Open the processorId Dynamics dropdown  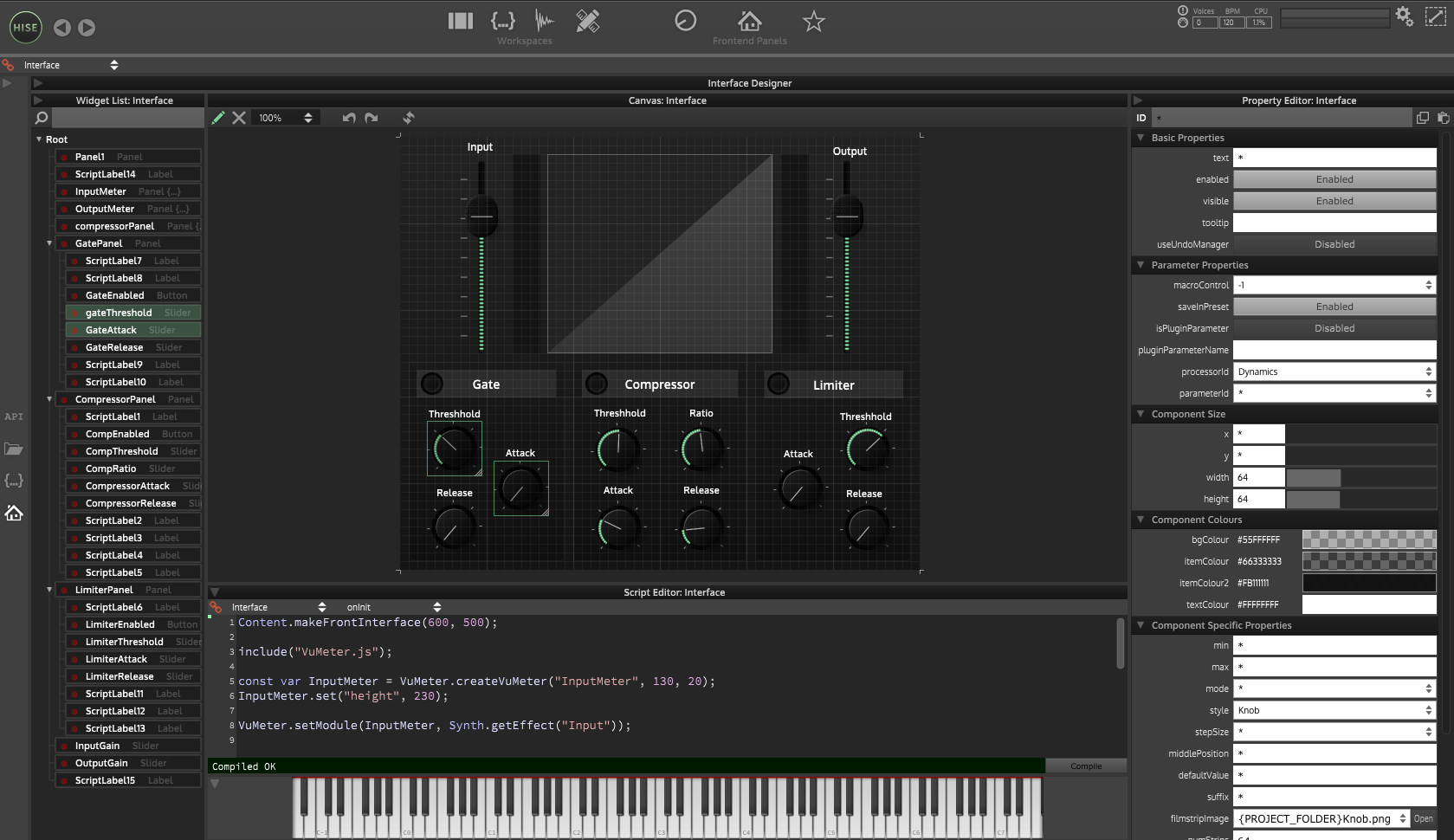tap(1334, 372)
